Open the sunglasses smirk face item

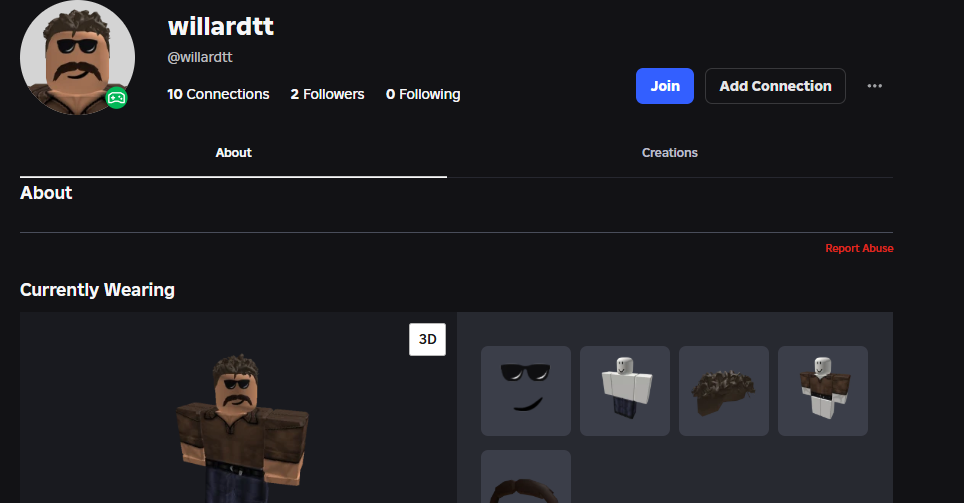(526, 391)
